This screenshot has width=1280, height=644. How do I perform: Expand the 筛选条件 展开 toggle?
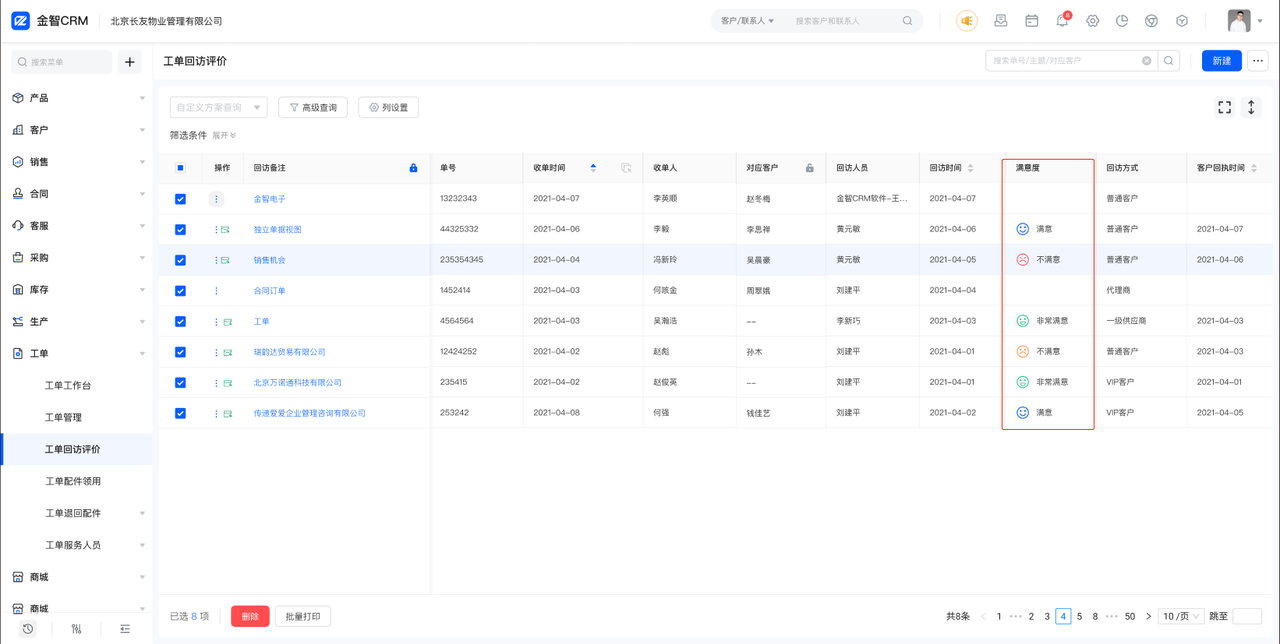click(x=224, y=135)
